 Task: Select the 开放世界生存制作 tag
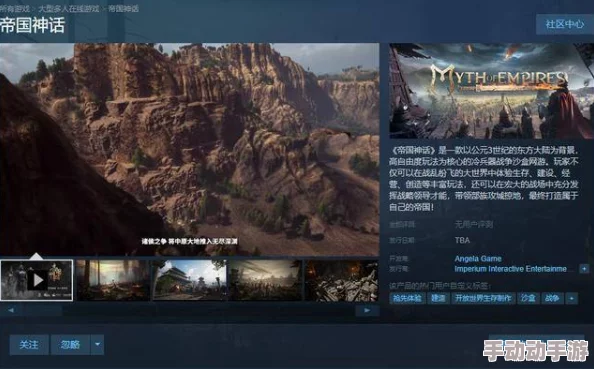coord(483,299)
